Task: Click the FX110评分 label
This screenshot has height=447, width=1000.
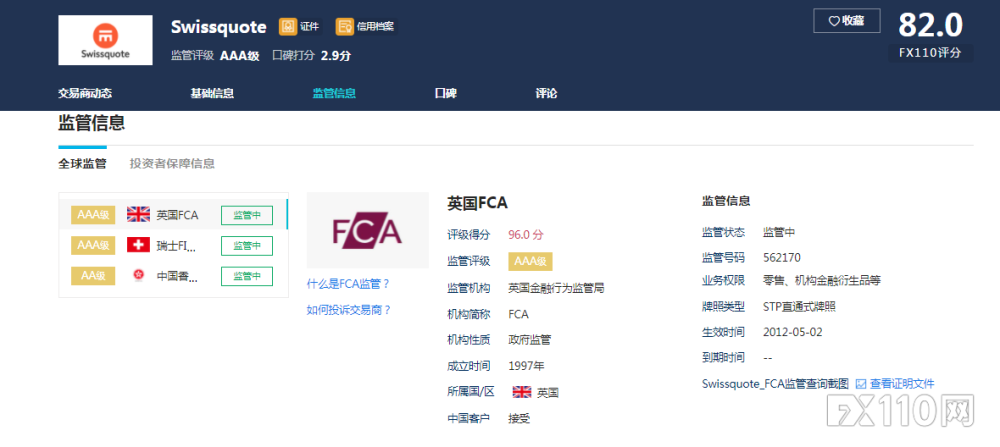Action: [x=930, y=53]
